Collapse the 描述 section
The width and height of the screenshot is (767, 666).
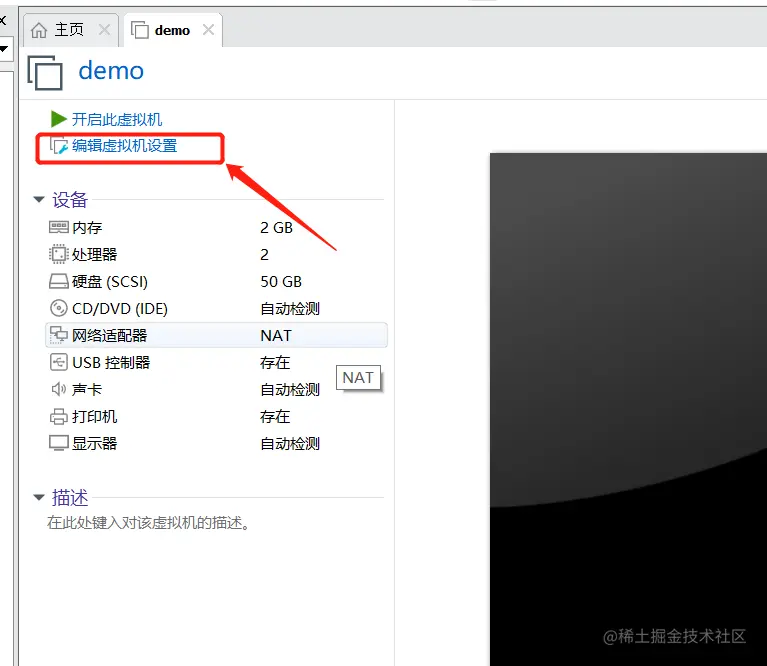39,497
